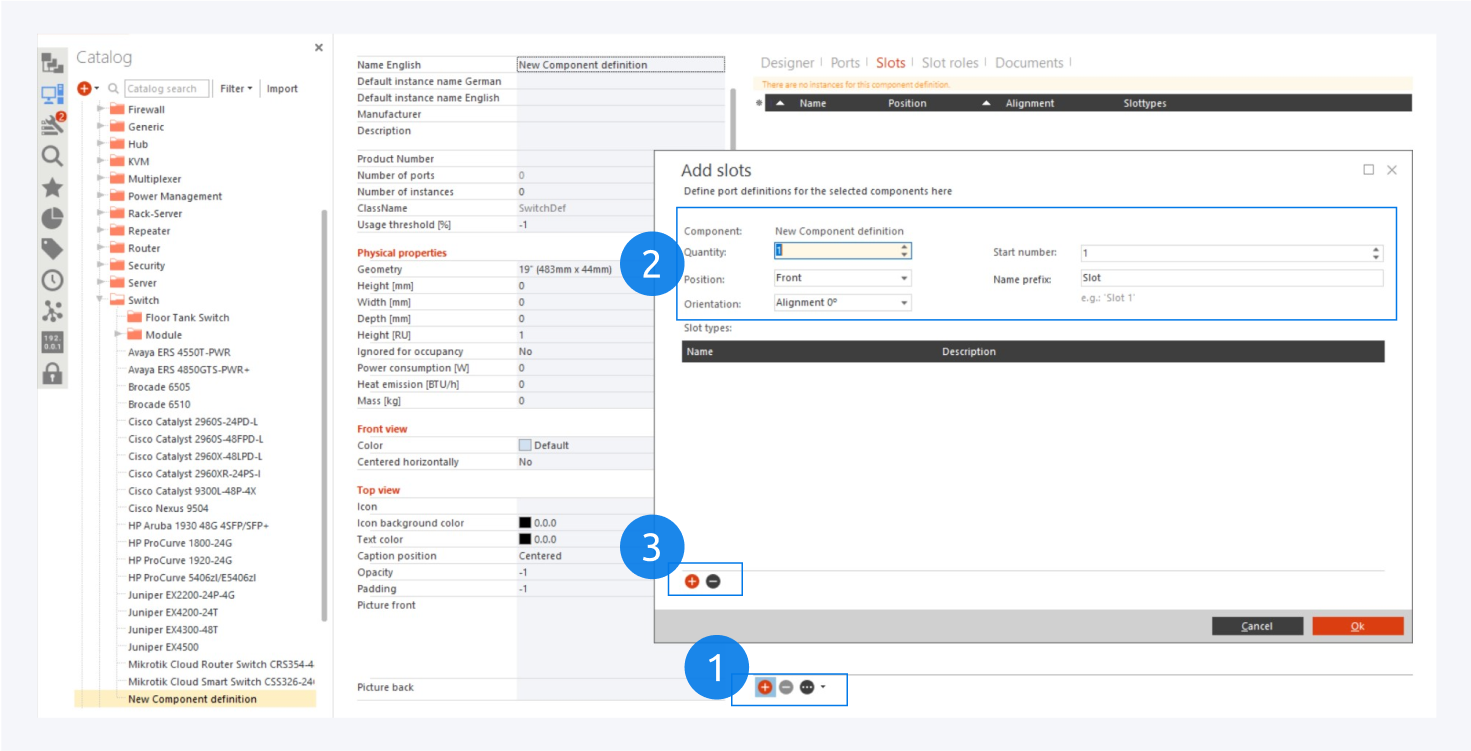Switch to the Ports tab

845,63
